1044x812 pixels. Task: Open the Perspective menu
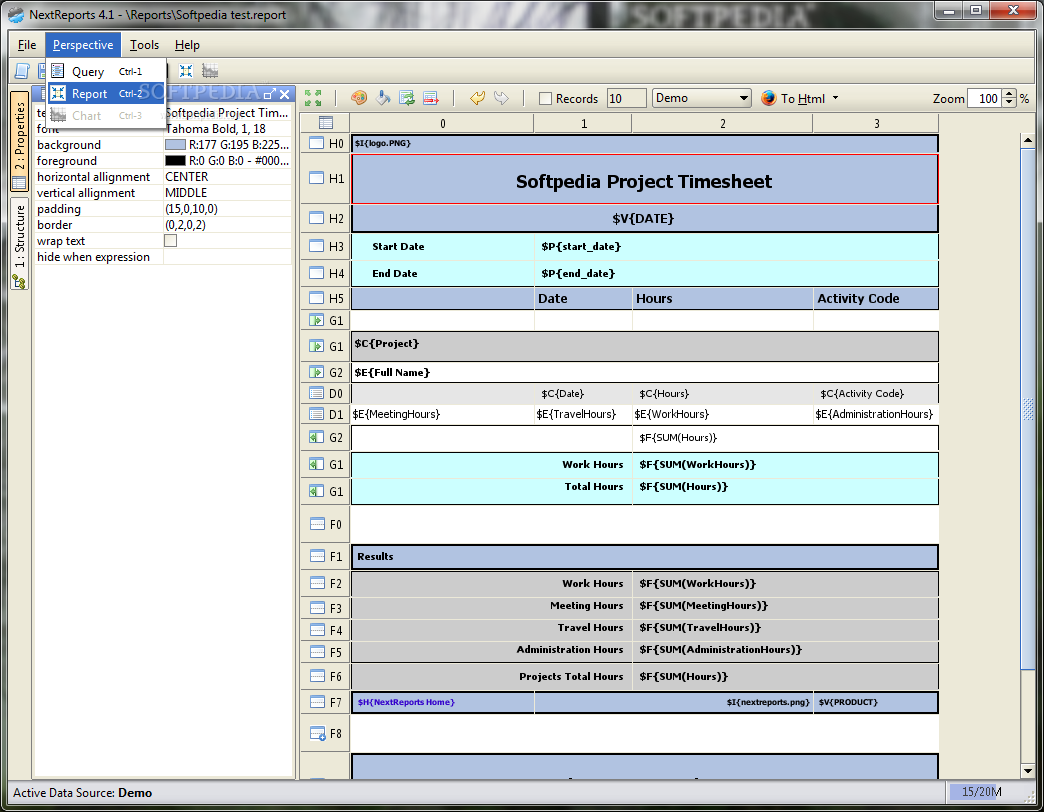pyautogui.click(x=83, y=45)
